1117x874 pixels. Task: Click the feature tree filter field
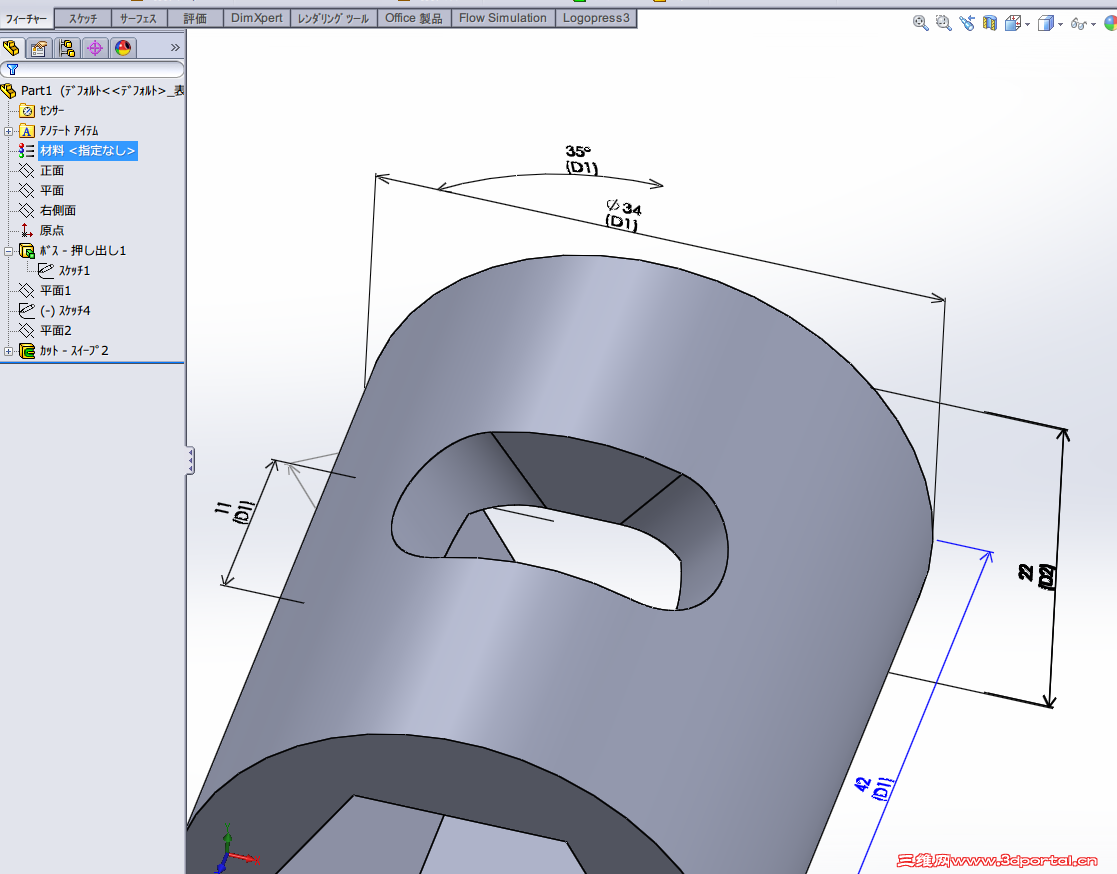pos(93,69)
